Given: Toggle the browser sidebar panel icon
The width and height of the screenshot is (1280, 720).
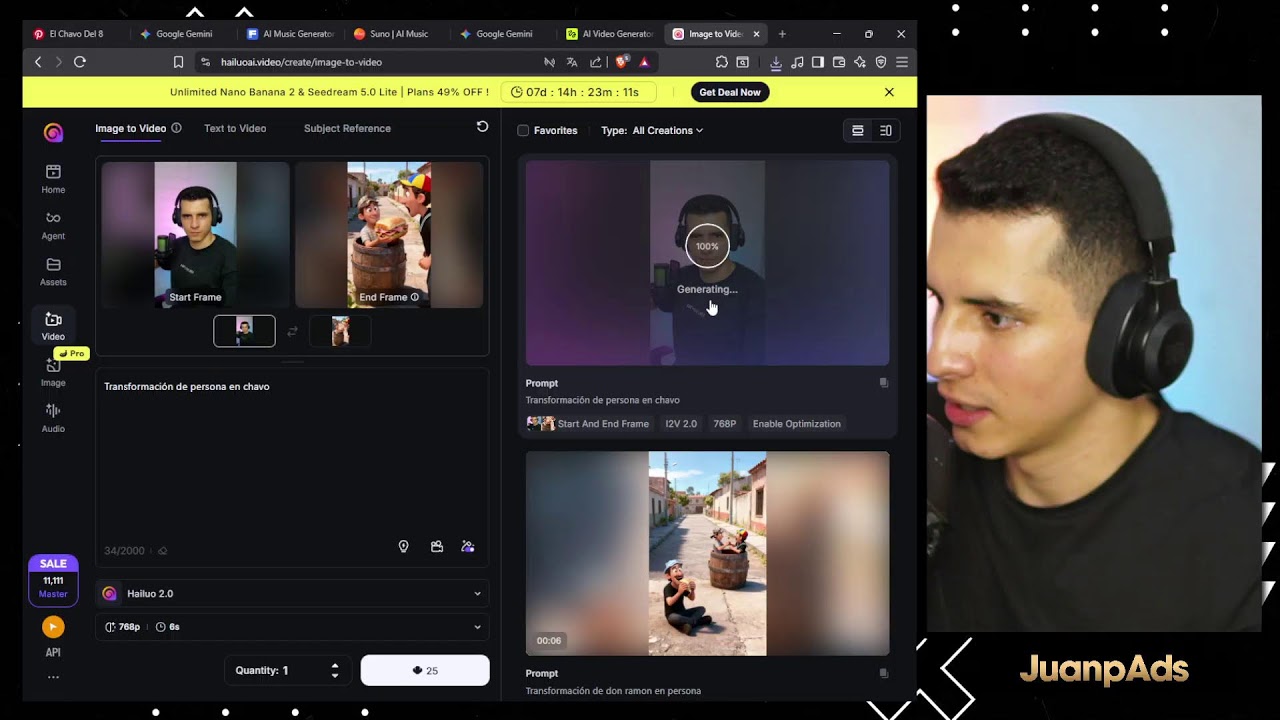Looking at the screenshot, I should coord(818,62).
